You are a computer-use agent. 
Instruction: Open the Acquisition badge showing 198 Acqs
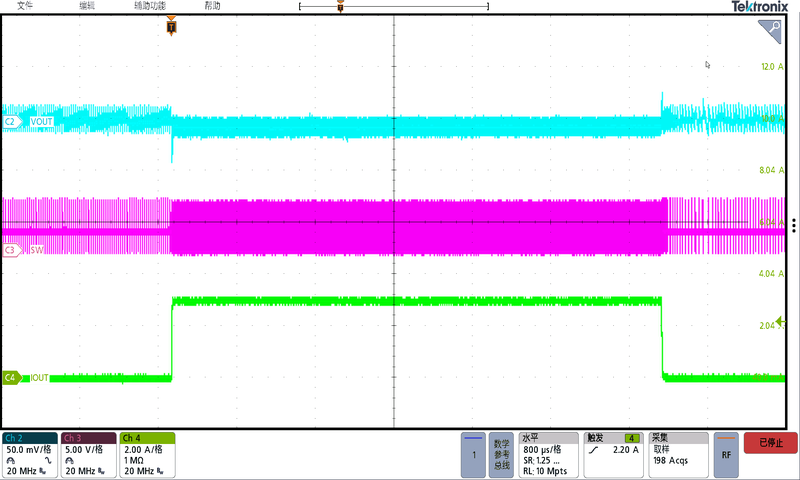(x=678, y=455)
